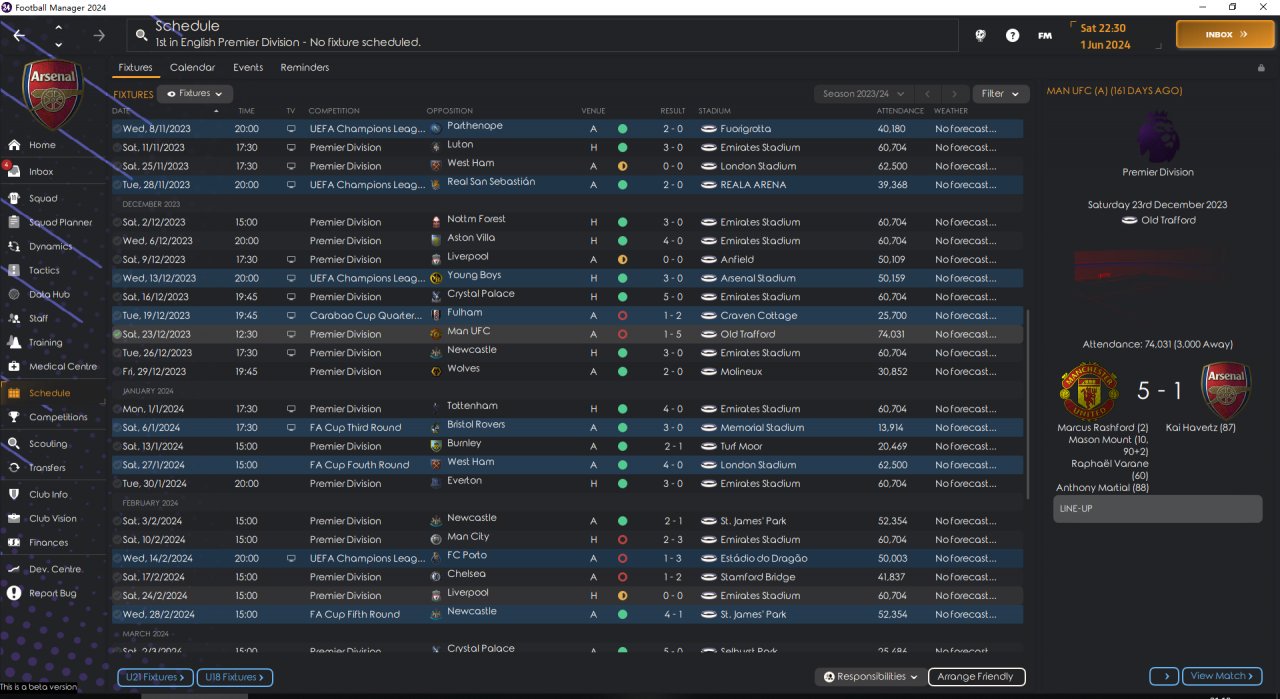Open Report Bug in the sidebar
This screenshot has height=699, width=1280.
(x=53, y=593)
